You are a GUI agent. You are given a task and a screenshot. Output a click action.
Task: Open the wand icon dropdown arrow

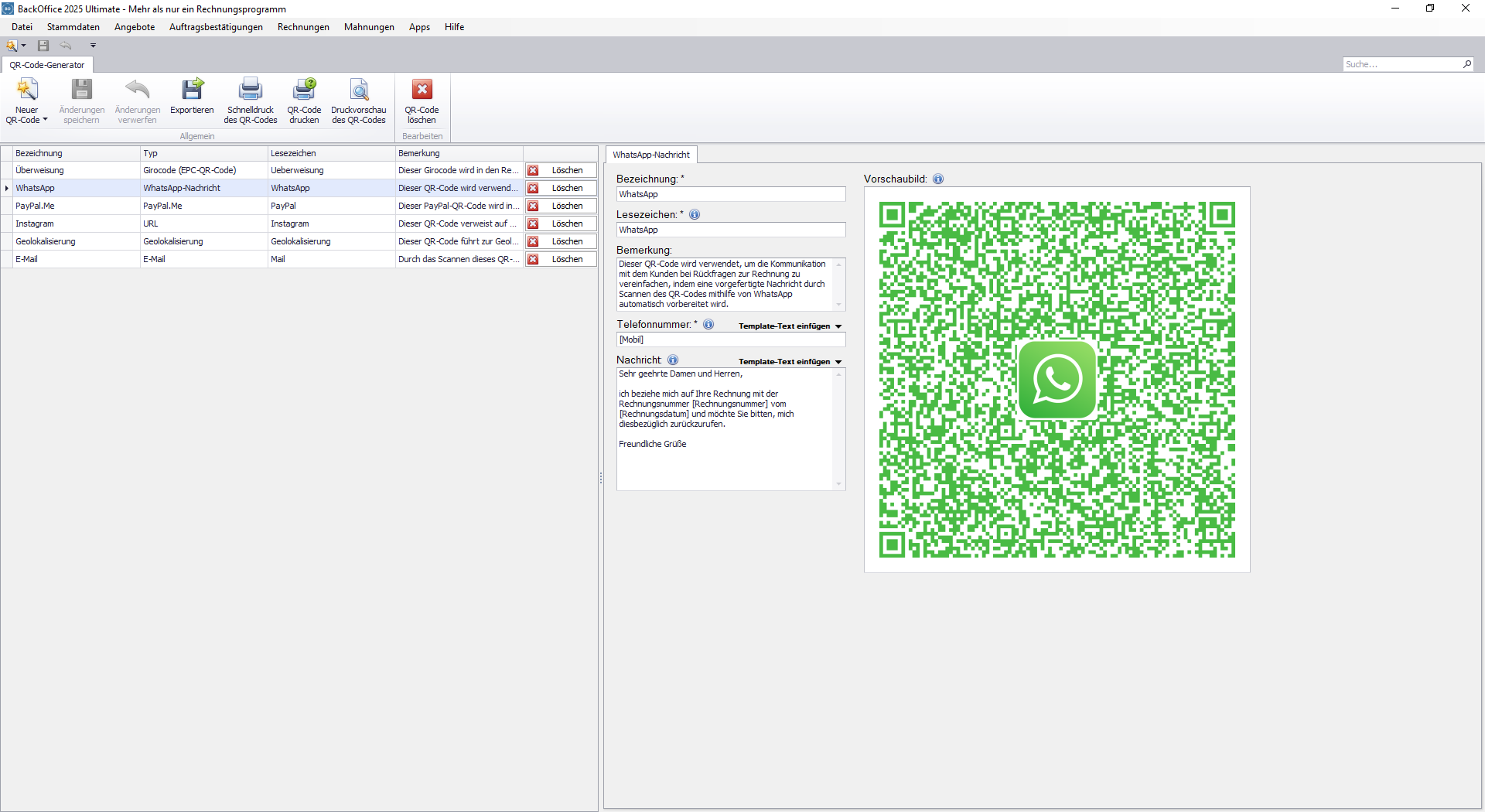pyautogui.click(x=23, y=46)
